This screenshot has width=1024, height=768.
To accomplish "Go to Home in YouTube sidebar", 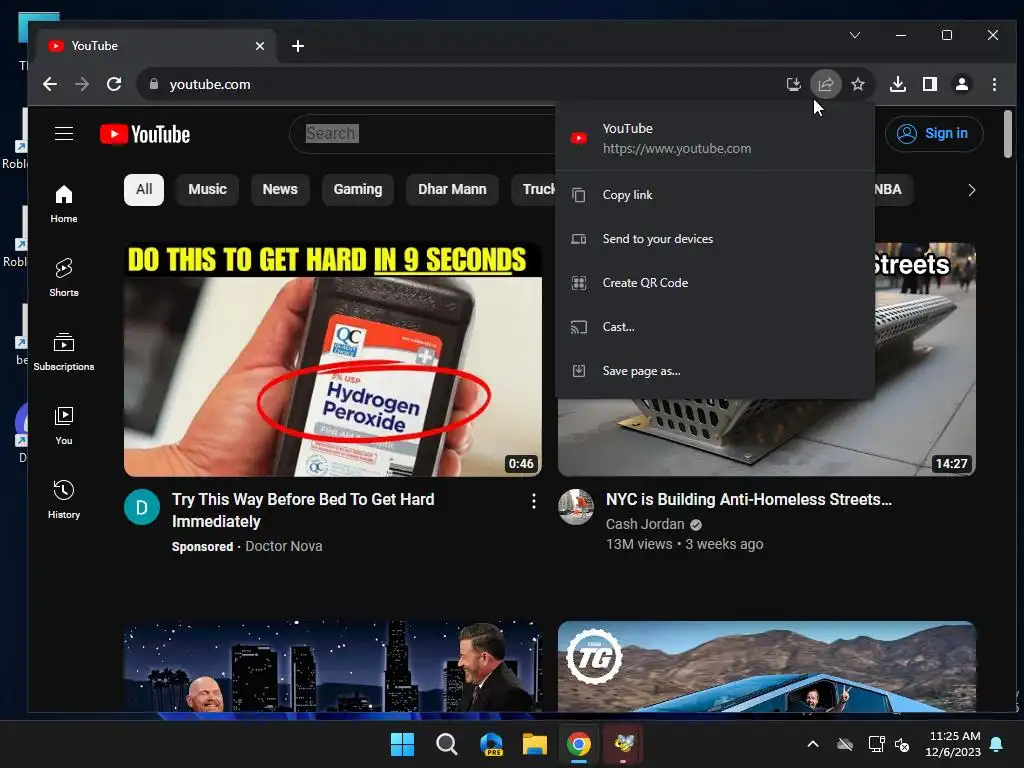I will click(x=63, y=204).
